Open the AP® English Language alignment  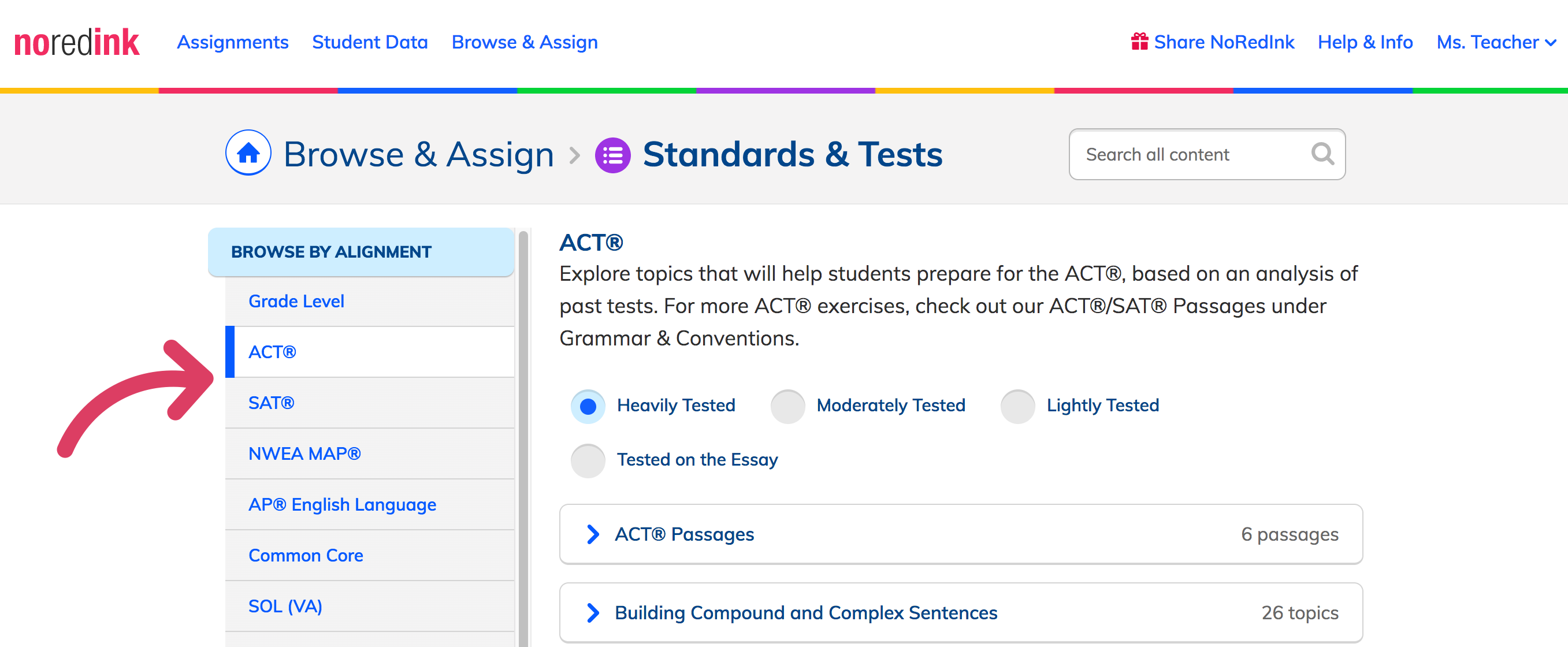pyautogui.click(x=370, y=504)
